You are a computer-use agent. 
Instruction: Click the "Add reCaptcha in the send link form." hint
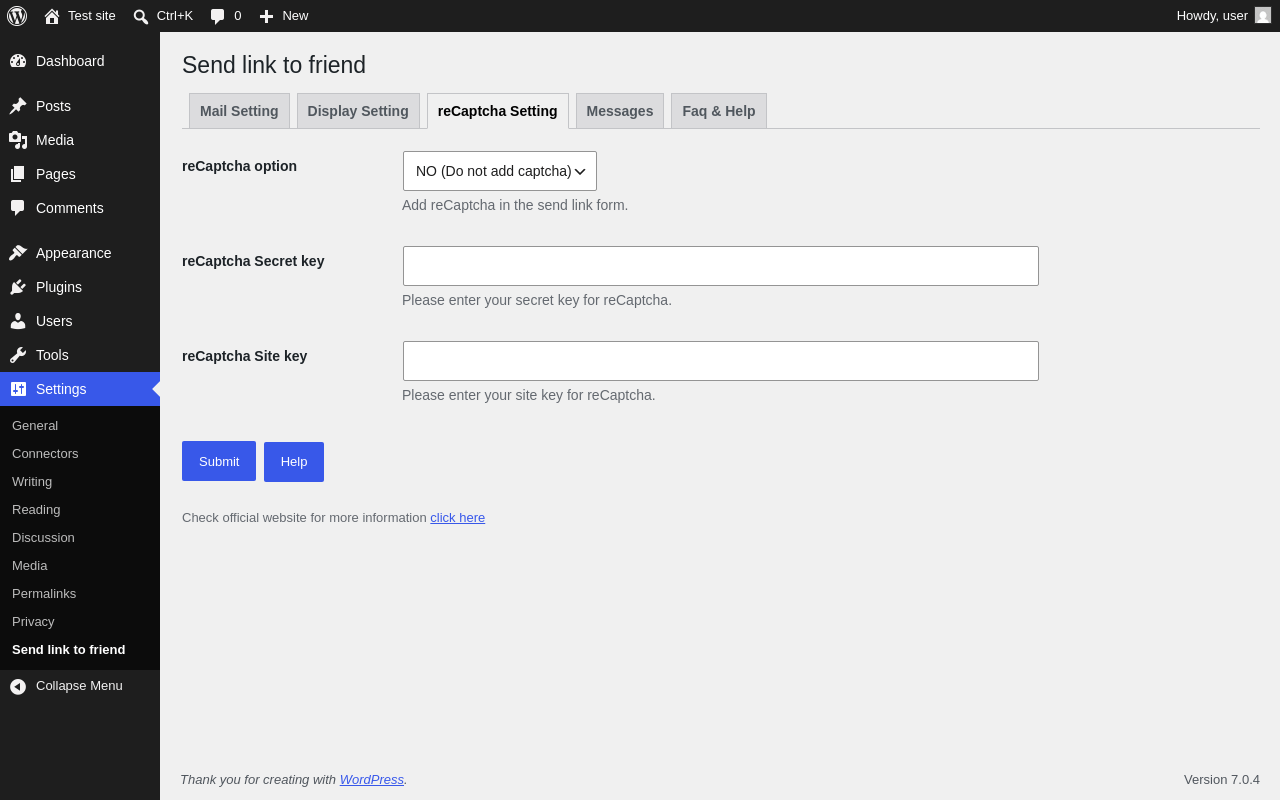[515, 205]
